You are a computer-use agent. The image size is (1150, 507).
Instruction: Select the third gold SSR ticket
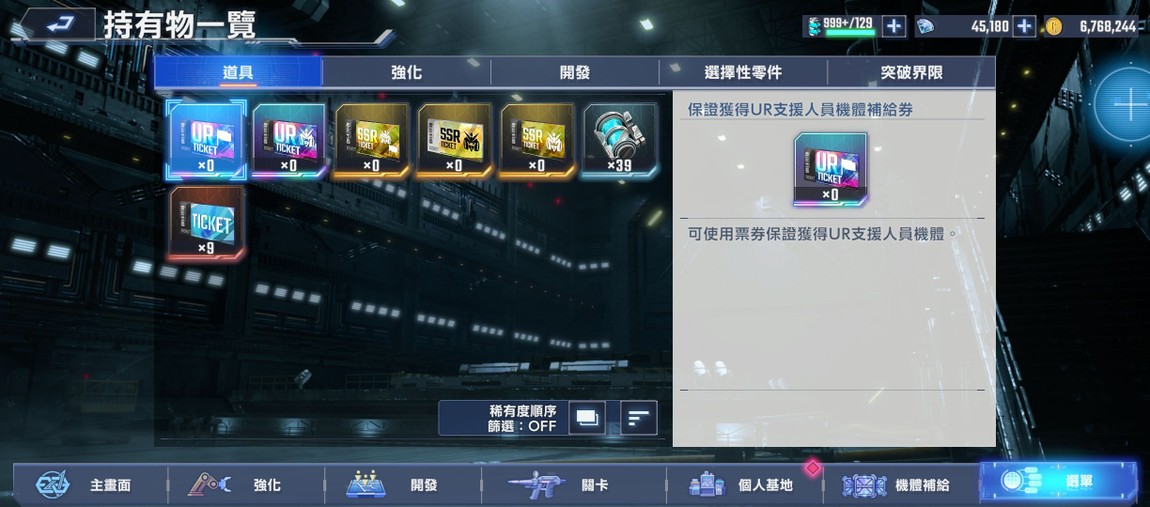click(537, 141)
